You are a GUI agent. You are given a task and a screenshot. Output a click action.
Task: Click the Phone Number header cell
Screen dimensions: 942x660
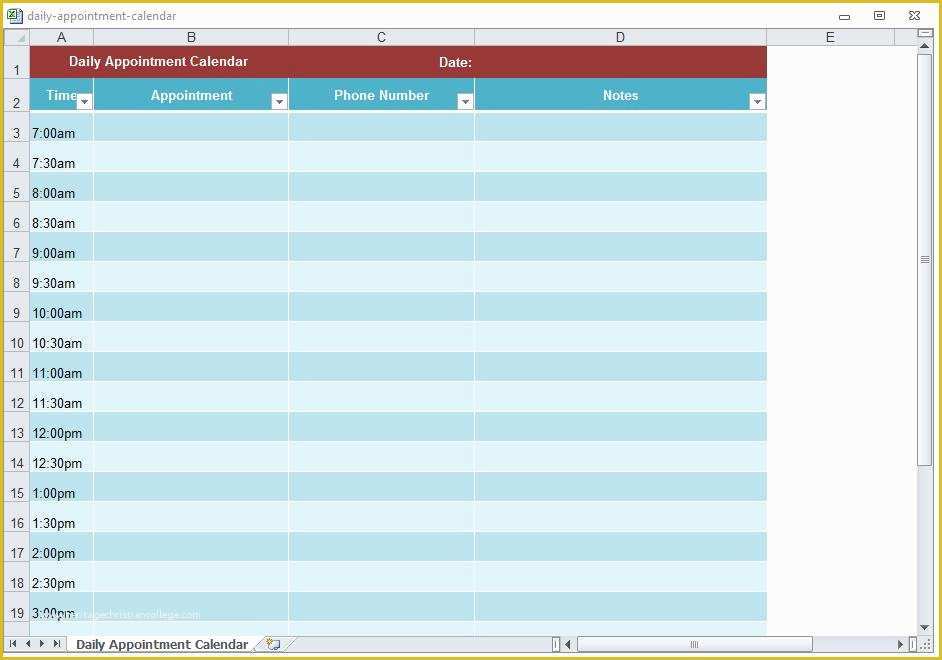click(381, 95)
